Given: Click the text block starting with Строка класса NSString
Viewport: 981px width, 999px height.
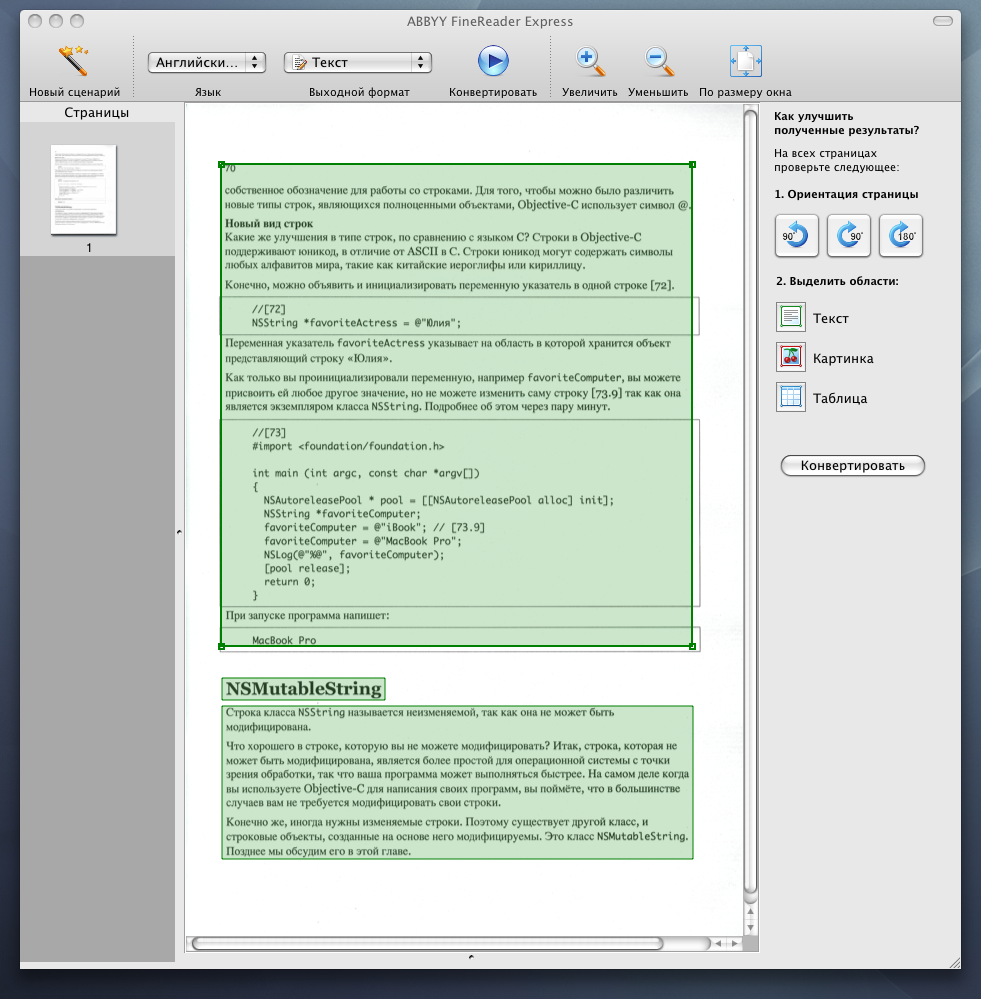Looking at the screenshot, I should pyautogui.click(x=457, y=782).
